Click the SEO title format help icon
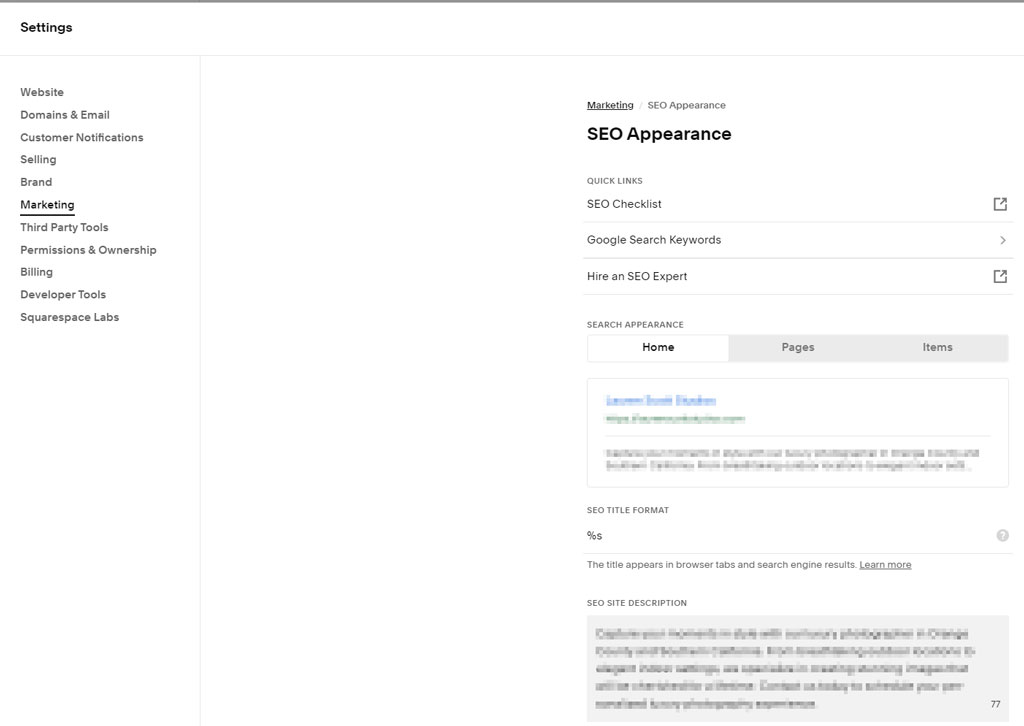This screenshot has height=726, width=1024. [1002, 535]
